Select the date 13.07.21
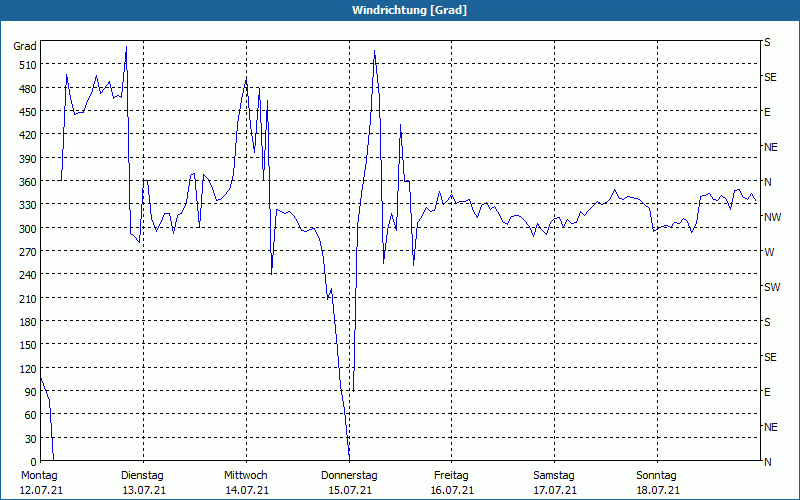The image size is (800, 500). coord(144,491)
